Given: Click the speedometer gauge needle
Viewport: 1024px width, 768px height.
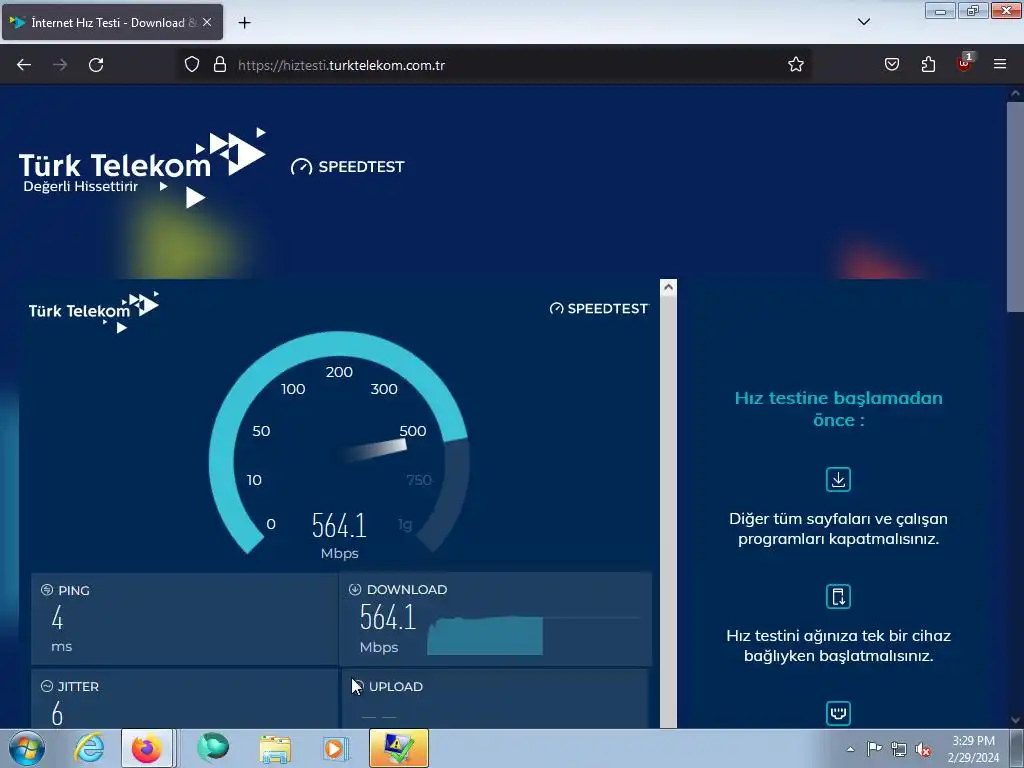Looking at the screenshot, I should 376,450.
